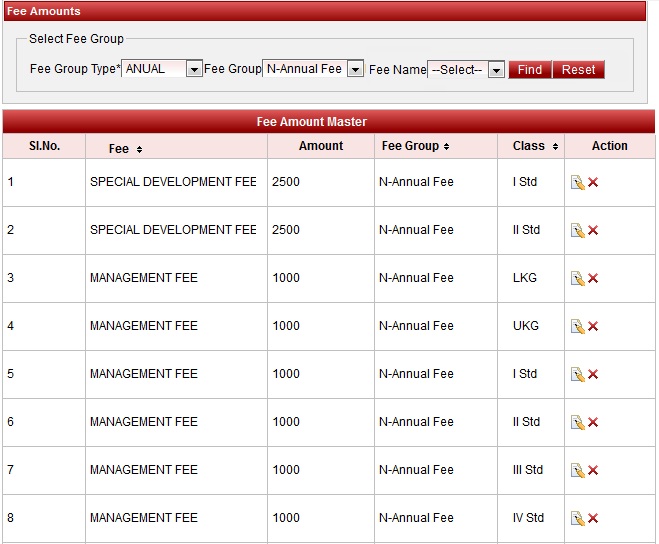Viewport: 659px width, 544px height.
Task: Edit row 5 Management Fee for I Std
Action: click(577, 374)
